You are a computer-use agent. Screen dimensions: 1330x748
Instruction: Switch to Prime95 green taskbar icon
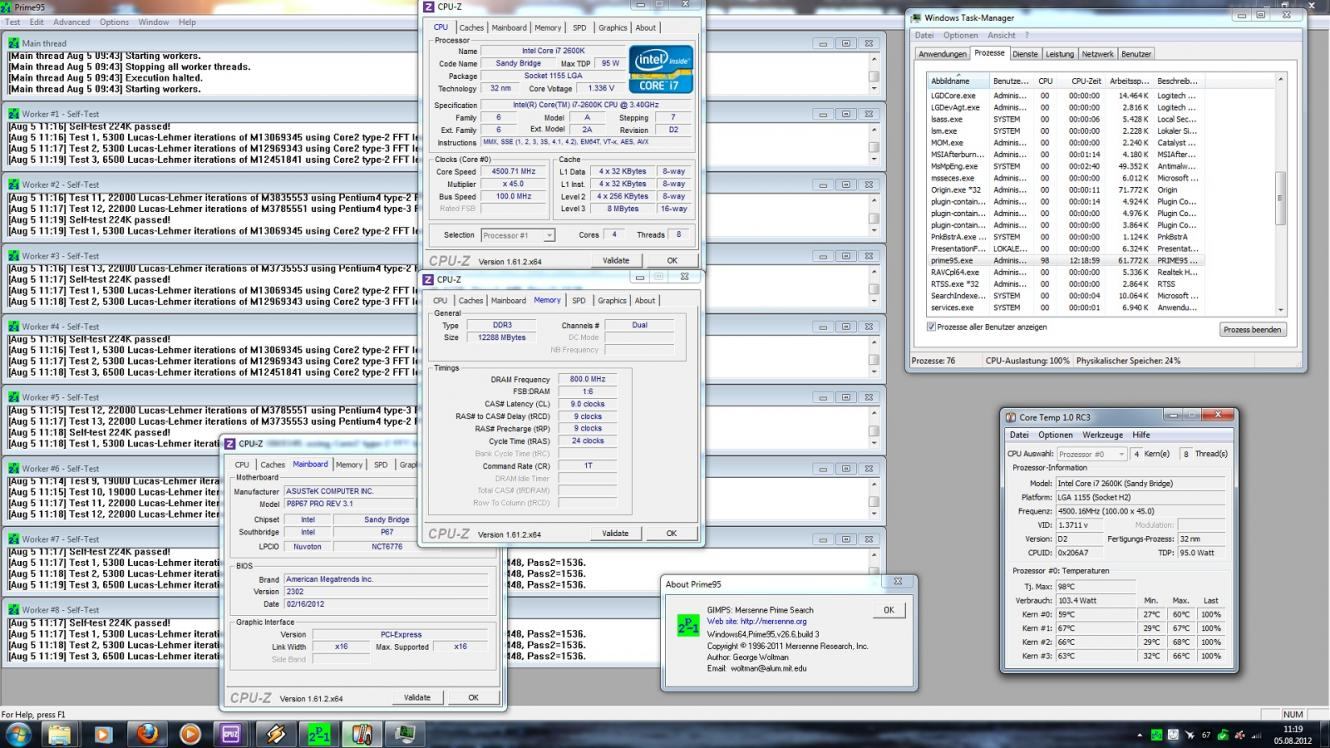pyautogui.click(x=319, y=734)
